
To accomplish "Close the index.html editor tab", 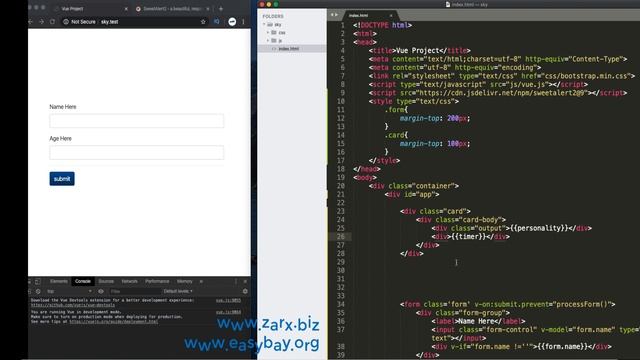I will 391,16.
